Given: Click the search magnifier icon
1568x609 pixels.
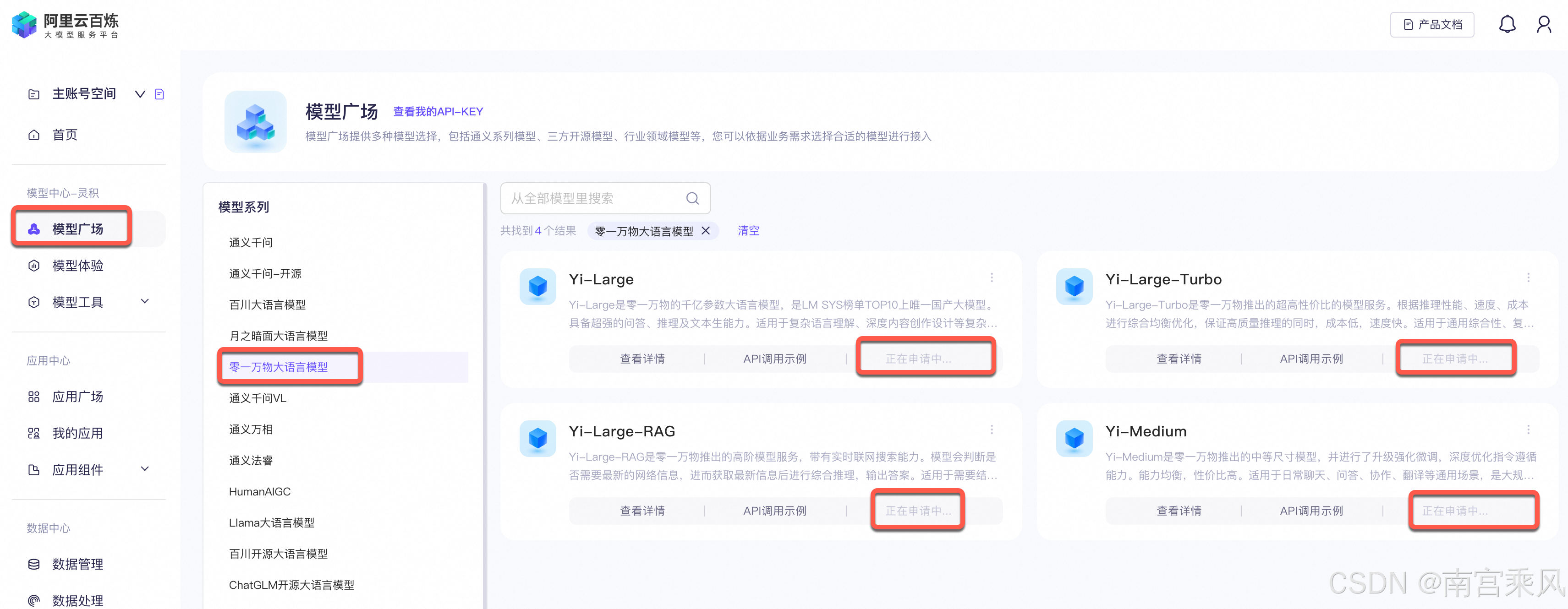Looking at the screenshot, I should [x=692, y=198].
